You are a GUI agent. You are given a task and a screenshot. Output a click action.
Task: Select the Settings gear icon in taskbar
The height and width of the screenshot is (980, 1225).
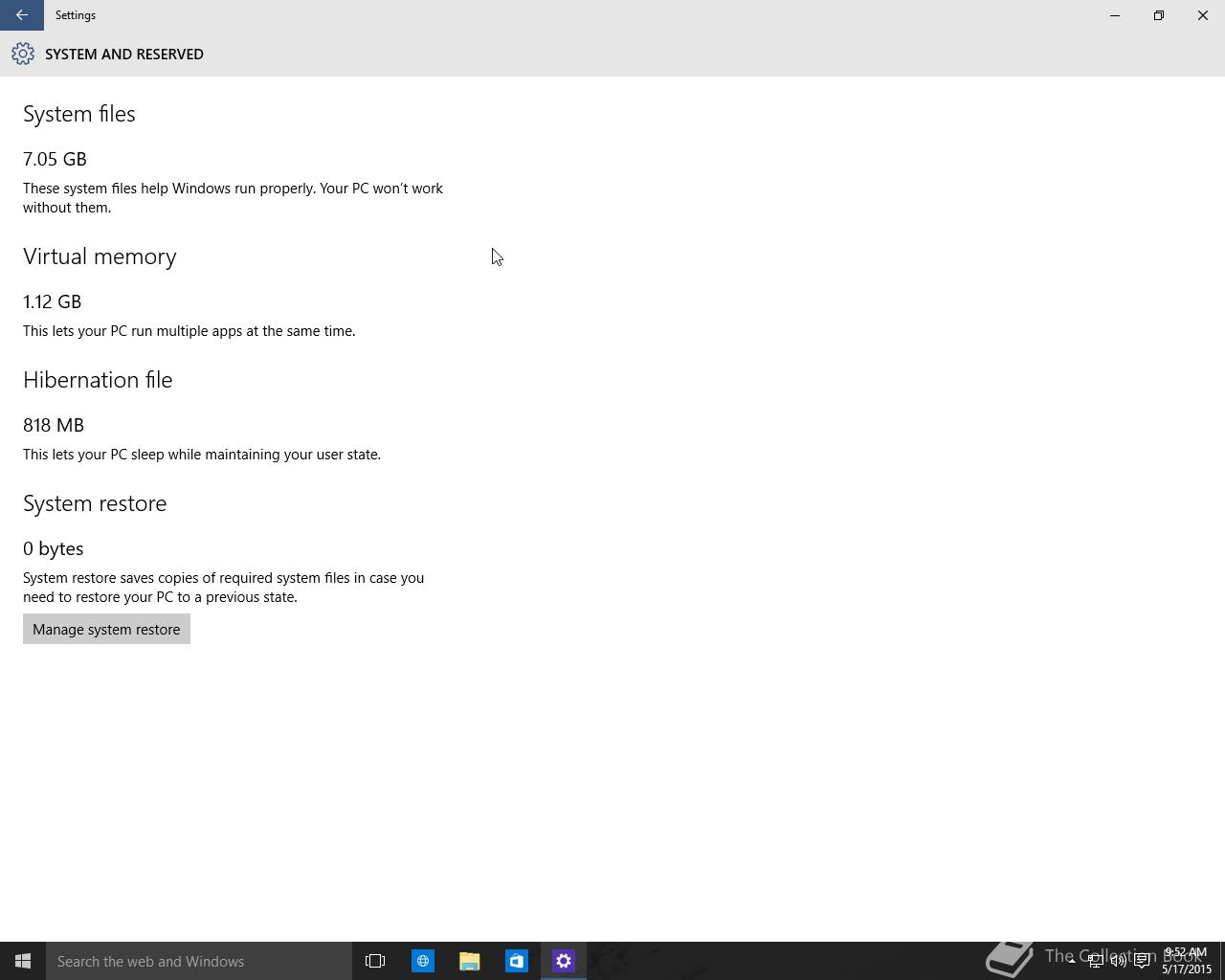[564, 961]
